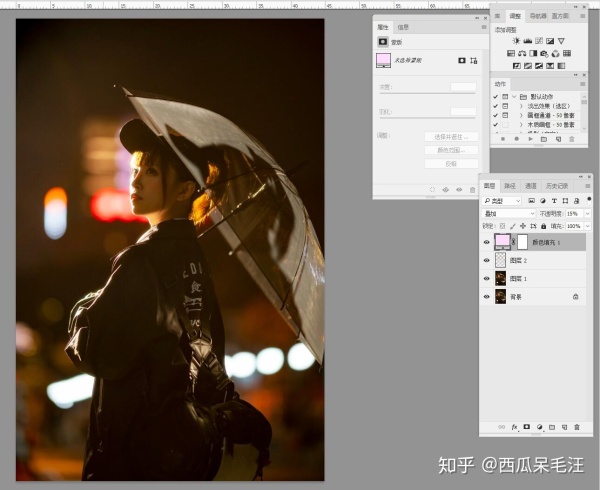The image size is (600, 490).
Task: Switch to the Channels tab
Action: [530, 186]
